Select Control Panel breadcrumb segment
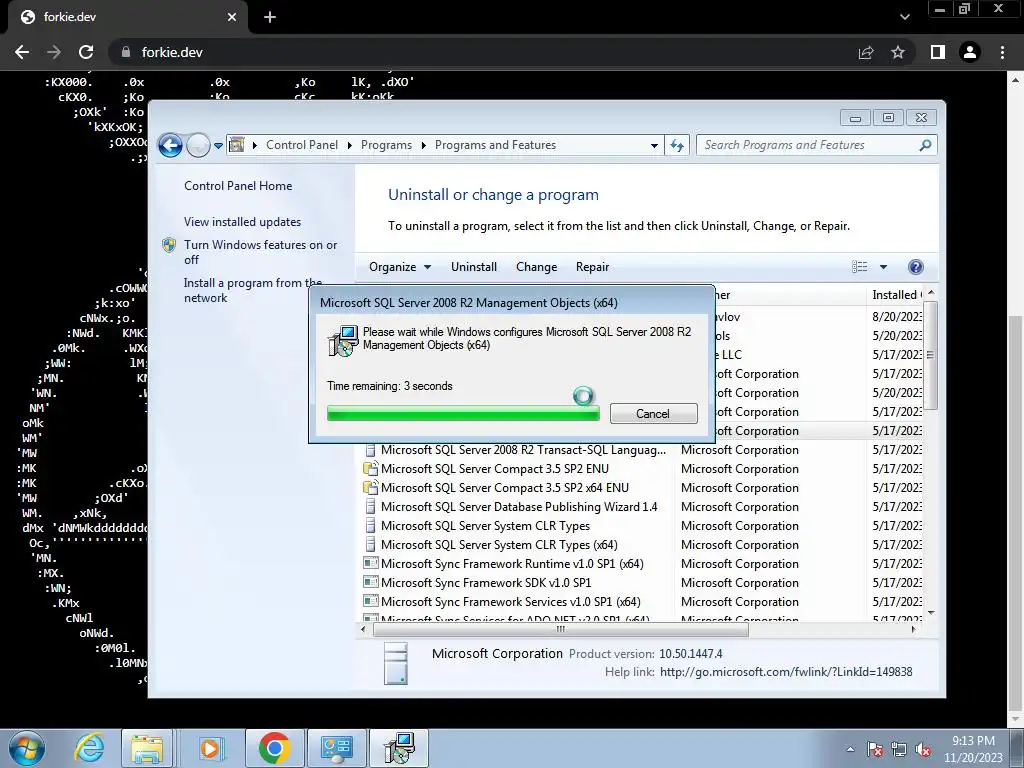 [302, 145]
